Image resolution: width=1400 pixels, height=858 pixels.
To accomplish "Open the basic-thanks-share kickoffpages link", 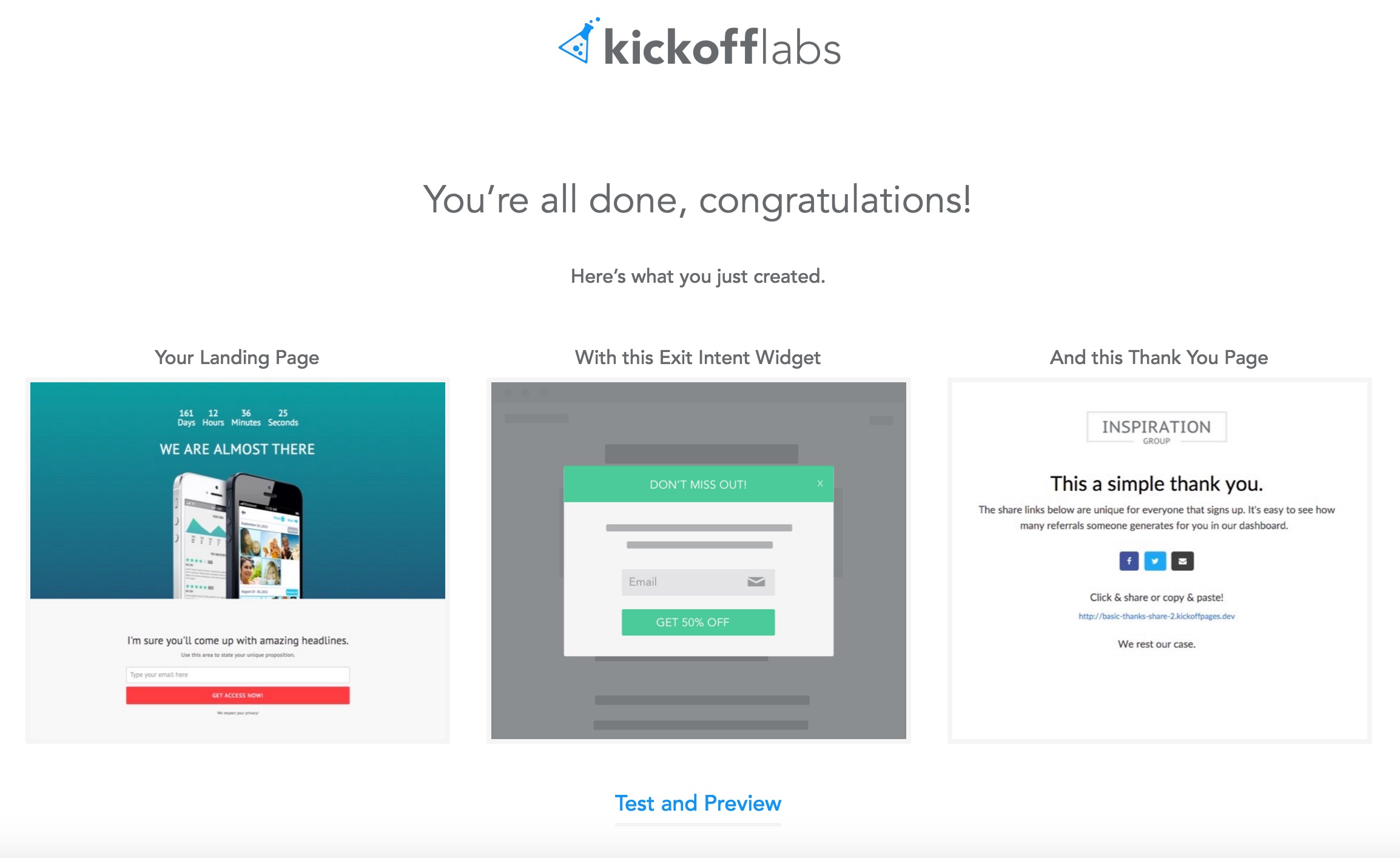I will (1156, 616).
